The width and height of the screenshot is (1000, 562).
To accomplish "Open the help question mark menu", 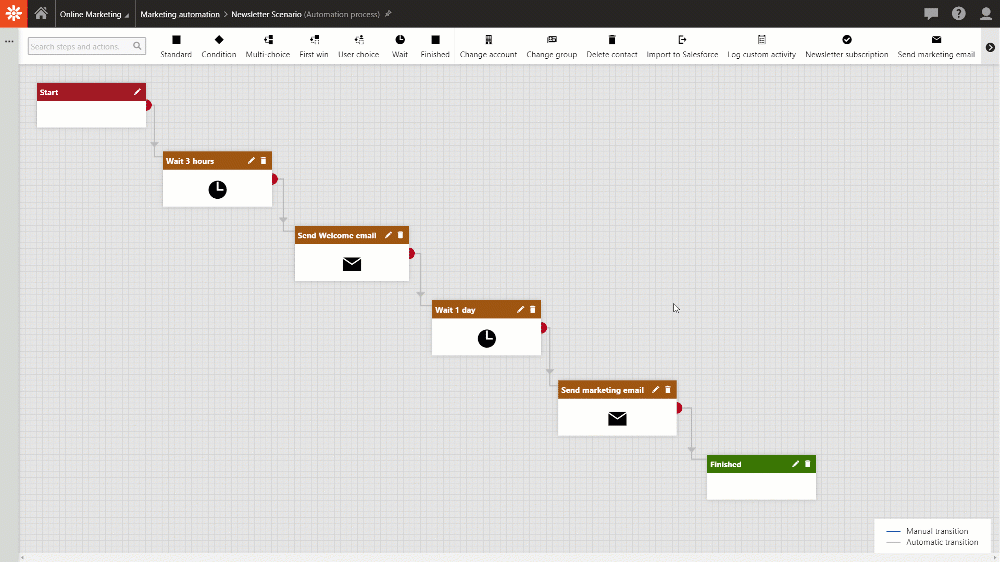I will tap(958, 14).
